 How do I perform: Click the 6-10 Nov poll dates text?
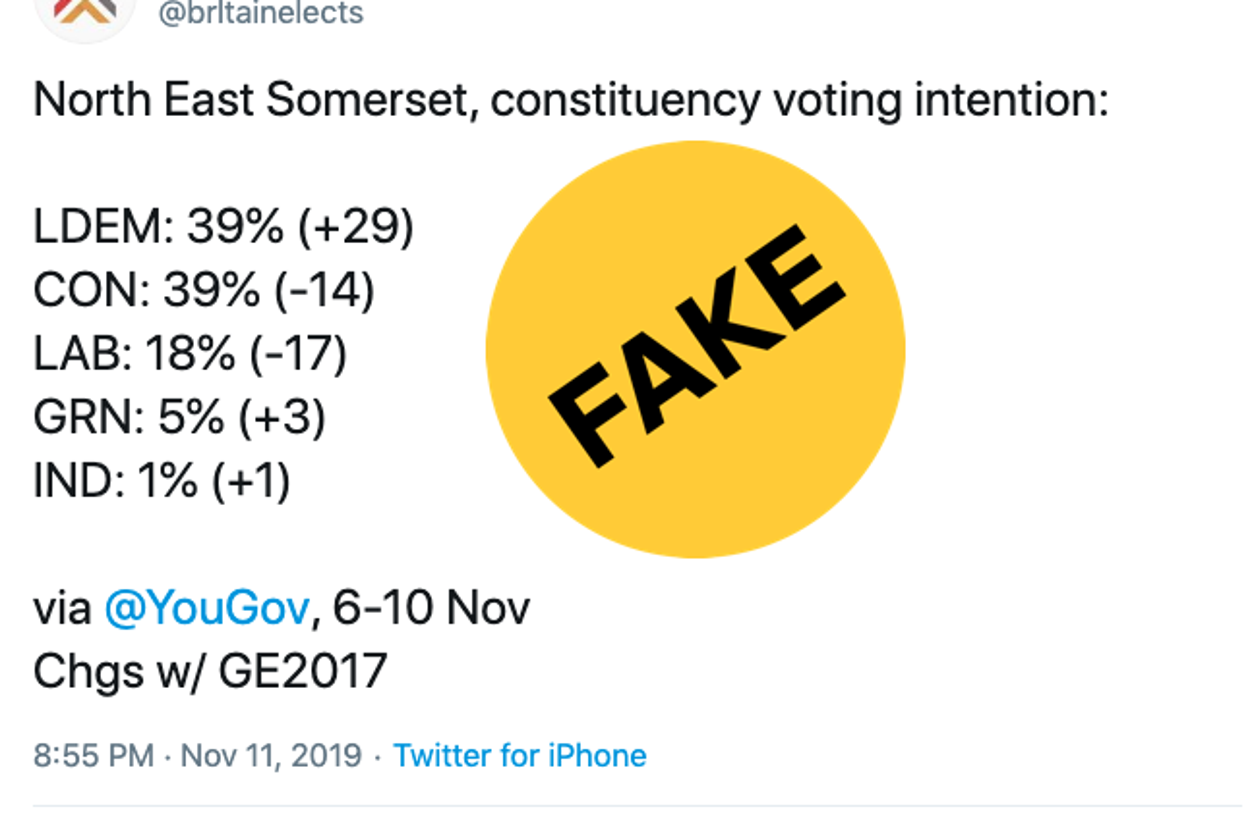(x=431, y=608)
